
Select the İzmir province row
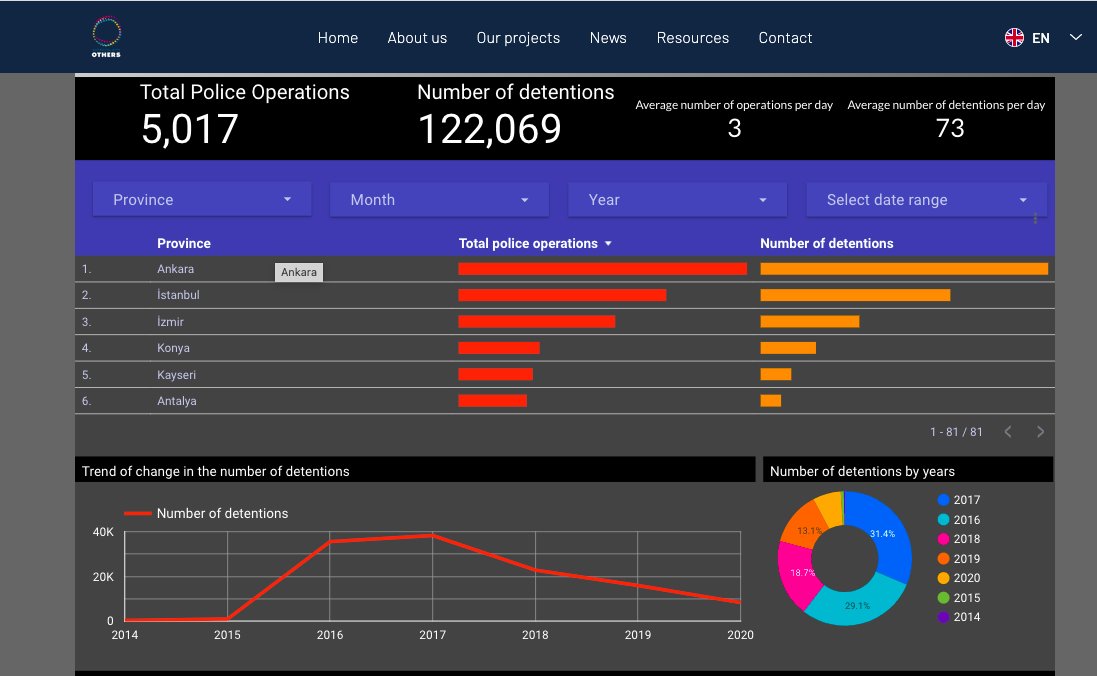coord(565,322)
